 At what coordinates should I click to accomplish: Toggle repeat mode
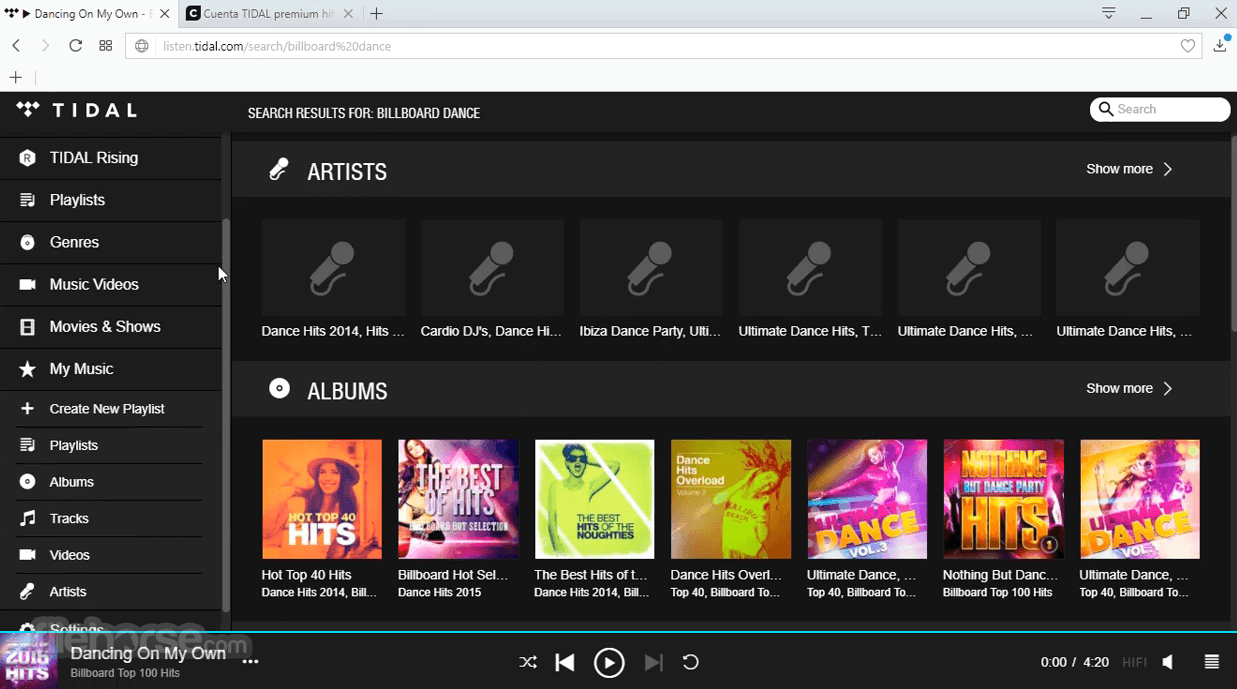click(690, 662)
